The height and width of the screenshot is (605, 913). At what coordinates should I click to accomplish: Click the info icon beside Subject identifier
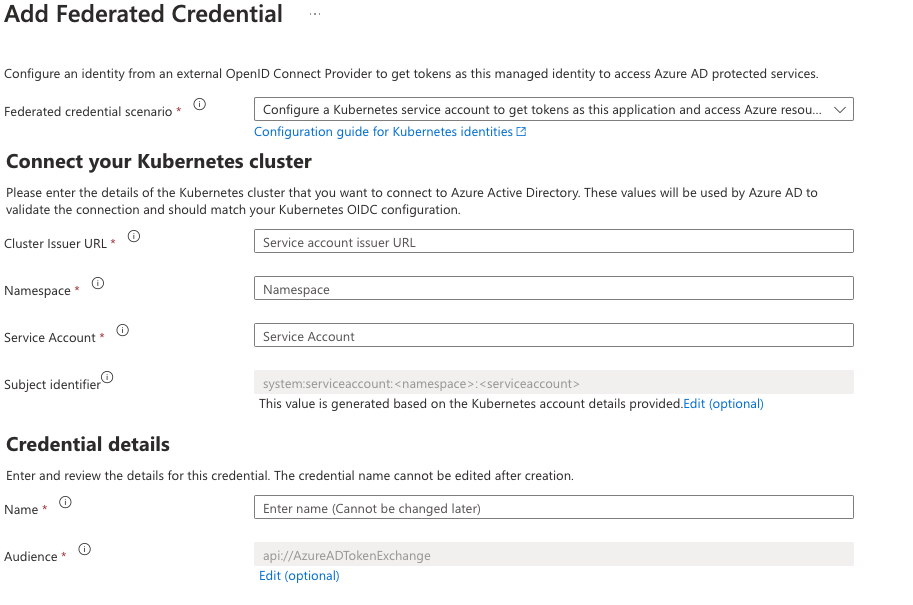coord(108,375)
